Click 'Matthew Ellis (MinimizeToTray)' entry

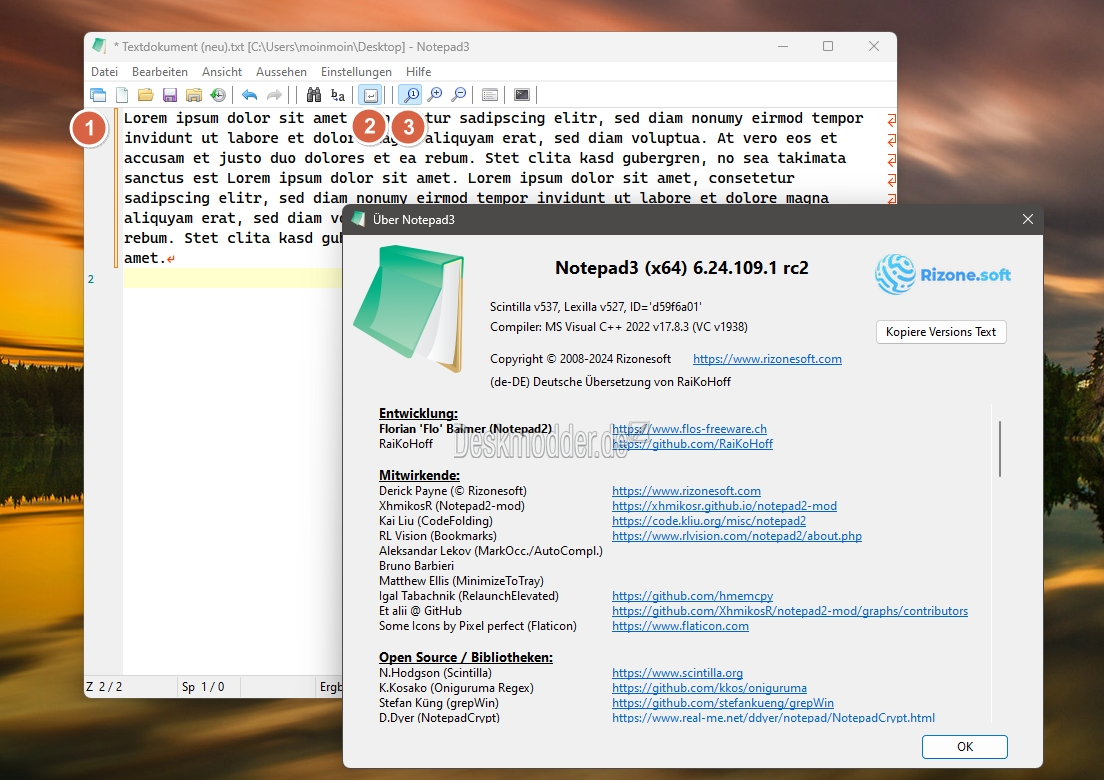point(461,581)
